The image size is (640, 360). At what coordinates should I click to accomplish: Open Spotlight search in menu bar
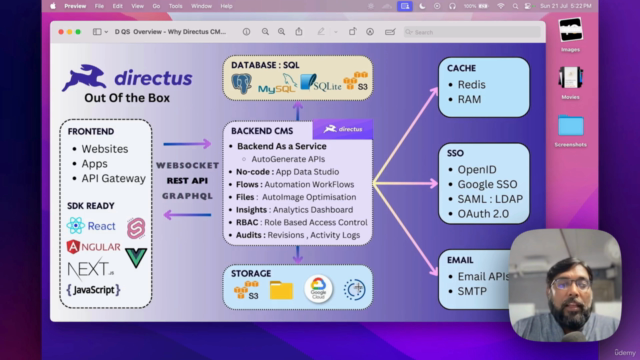(x=515, y=6)
